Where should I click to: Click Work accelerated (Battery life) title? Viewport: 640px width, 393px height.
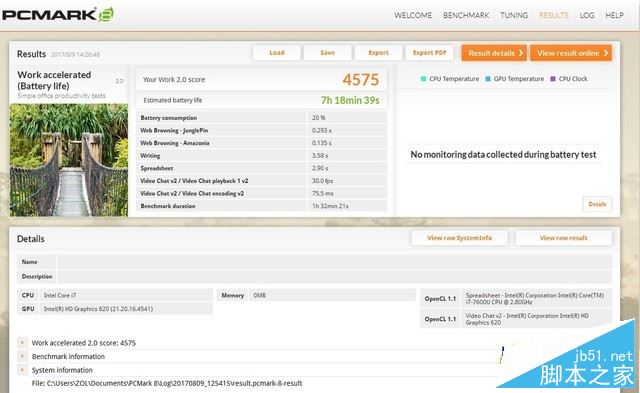point(54,80)
